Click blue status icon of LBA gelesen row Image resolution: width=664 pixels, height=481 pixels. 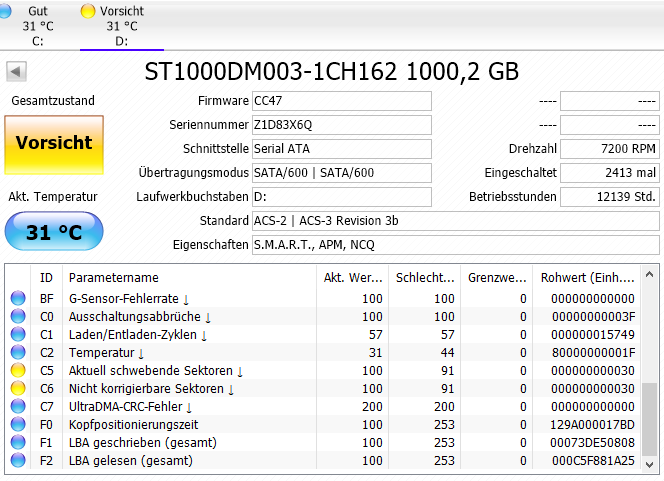[x=18, y=460]
